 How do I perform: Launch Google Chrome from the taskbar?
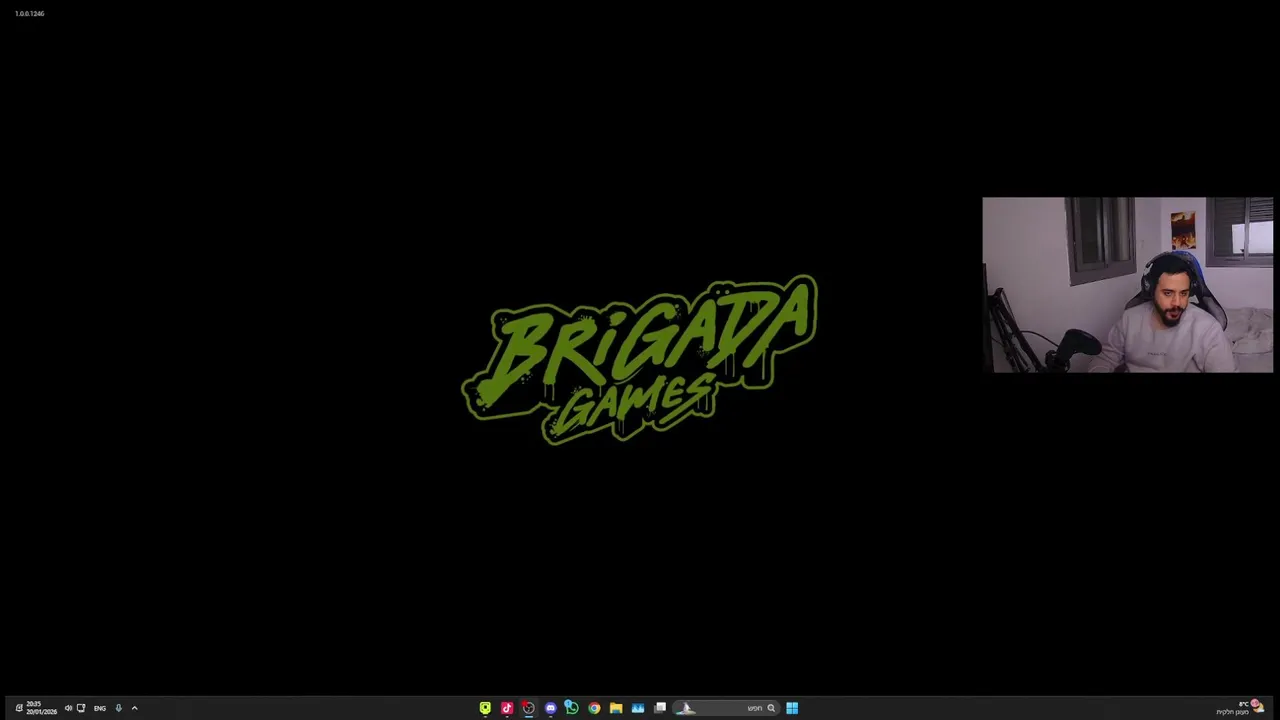tap(594, 708)
